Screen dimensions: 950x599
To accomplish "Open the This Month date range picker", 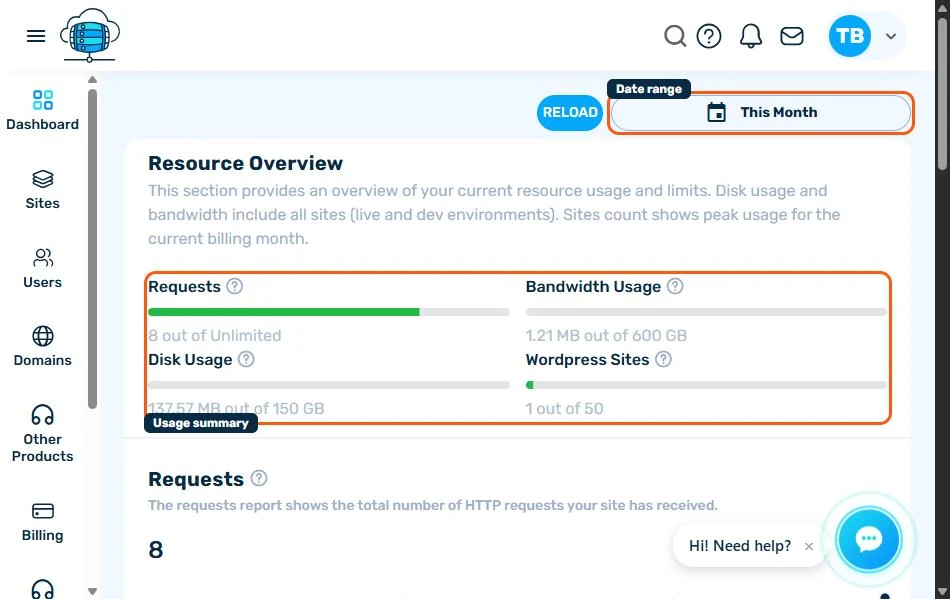I will (x=760, y=113).
